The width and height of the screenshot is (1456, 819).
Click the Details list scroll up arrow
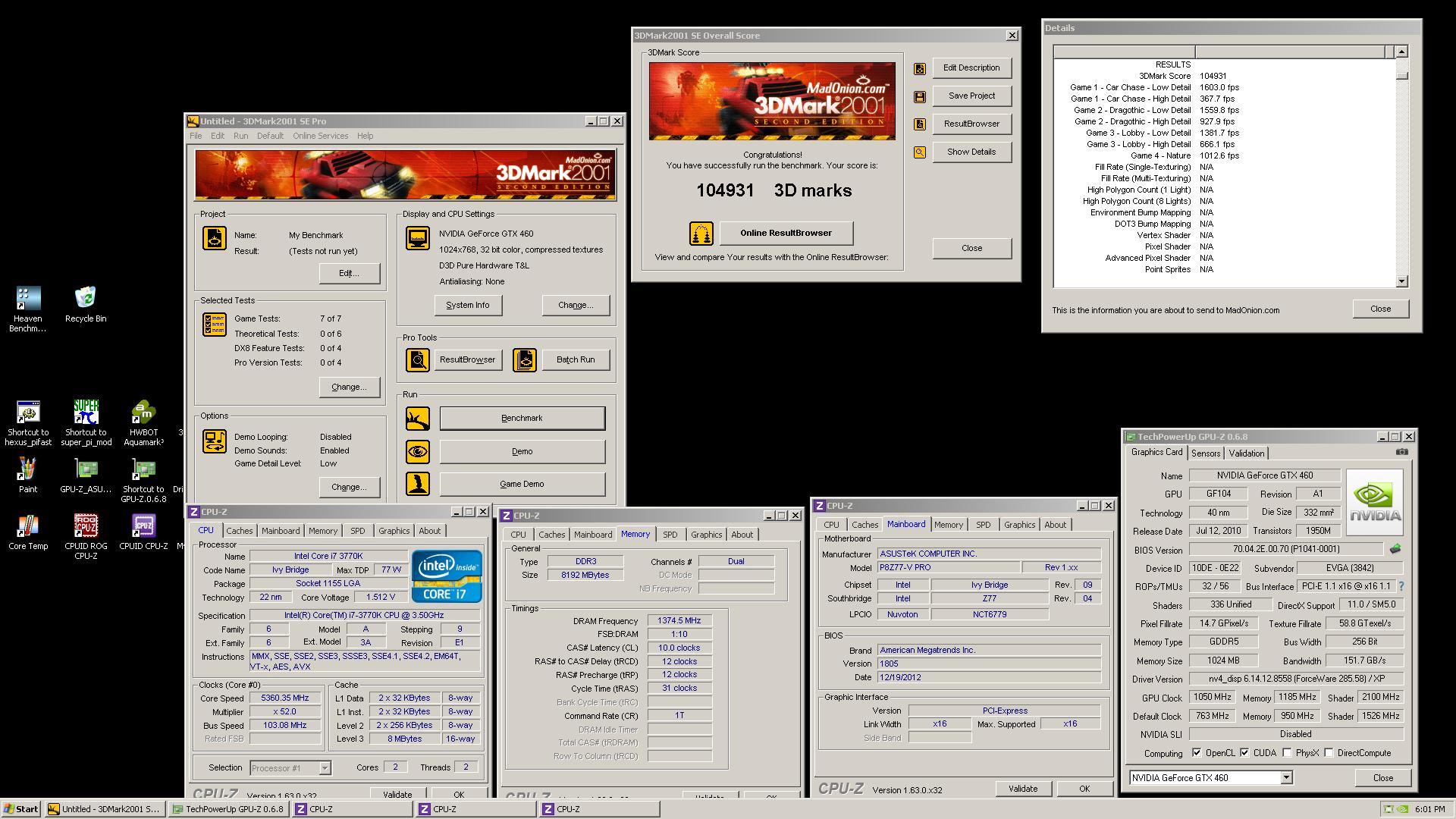pos(1401,52)
